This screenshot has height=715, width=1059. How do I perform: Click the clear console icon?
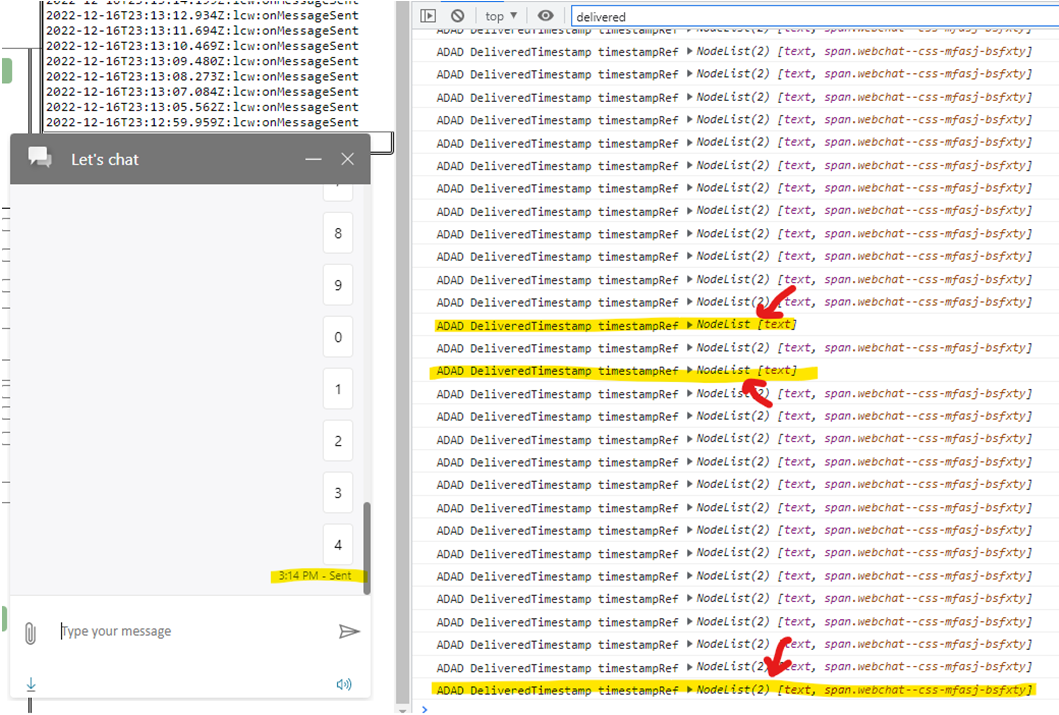458,15
